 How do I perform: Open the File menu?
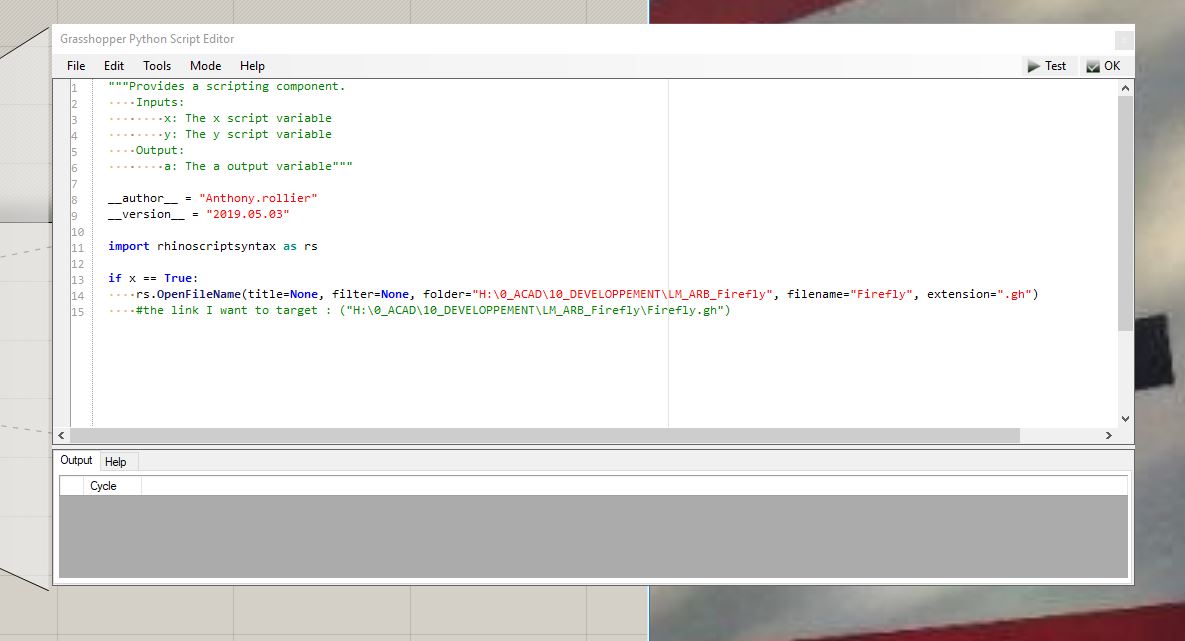point(75,66)
